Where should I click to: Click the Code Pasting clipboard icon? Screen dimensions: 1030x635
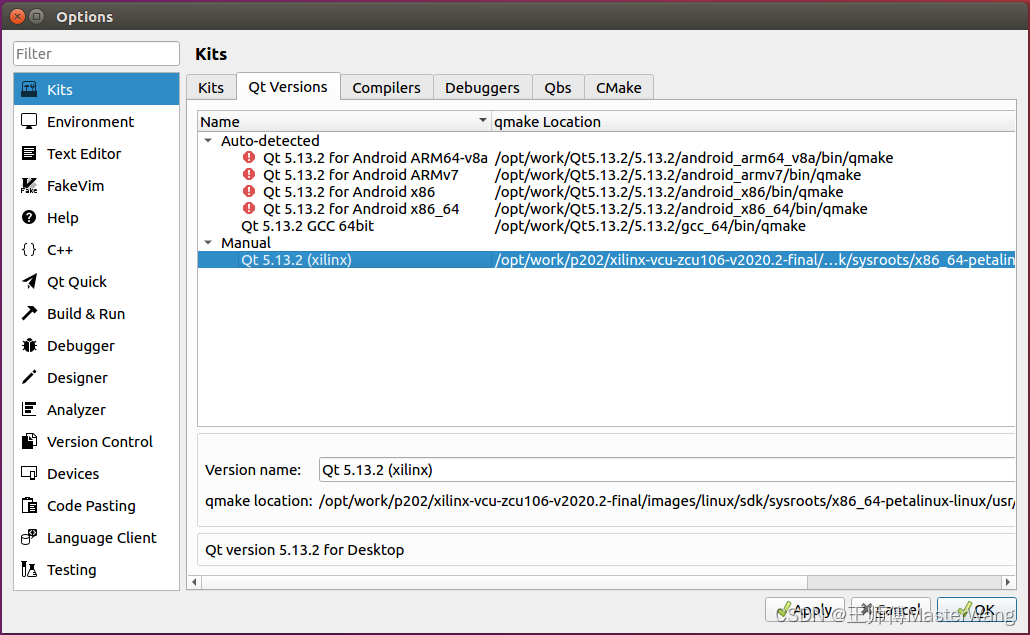coord(29,506)
